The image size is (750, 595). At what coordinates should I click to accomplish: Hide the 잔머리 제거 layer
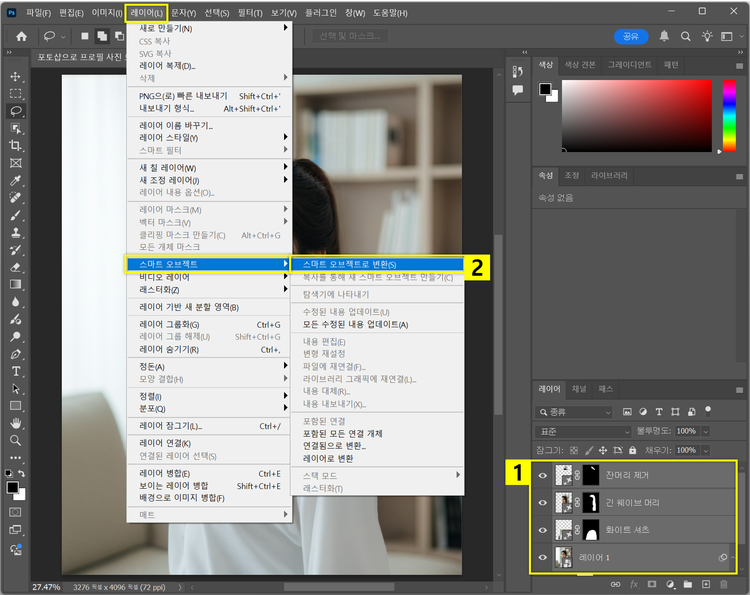click(543, 475)
